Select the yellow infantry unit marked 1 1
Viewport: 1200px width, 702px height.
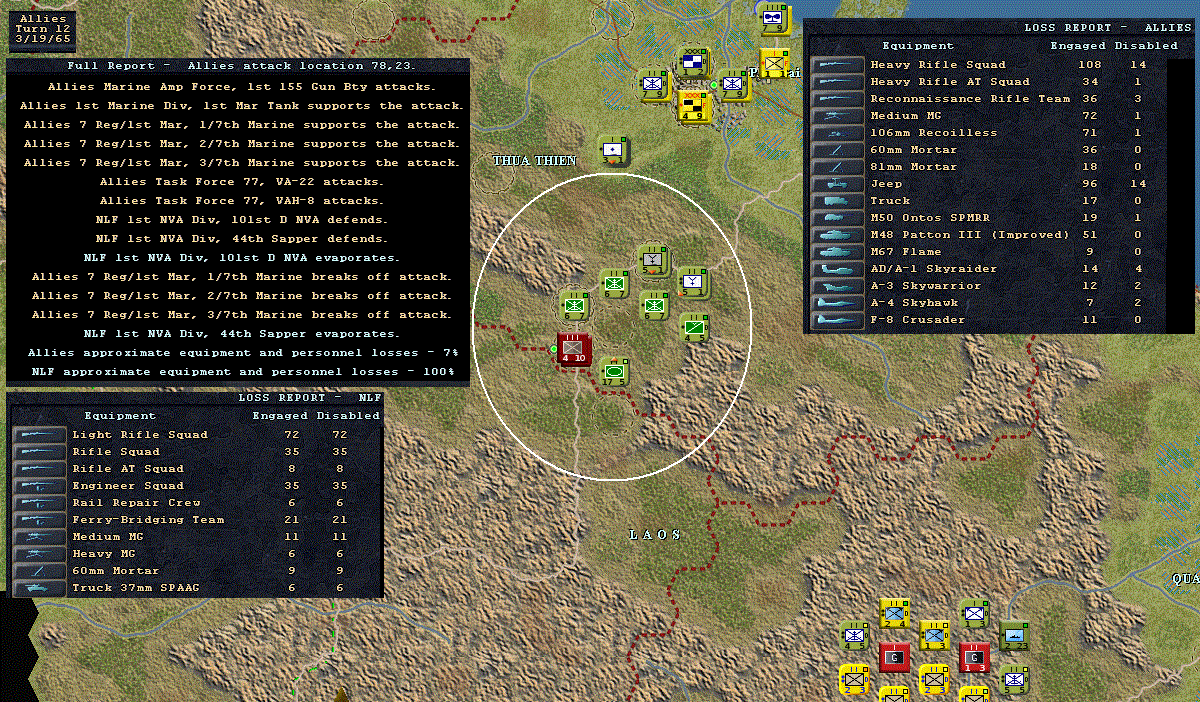pos(775,63)
